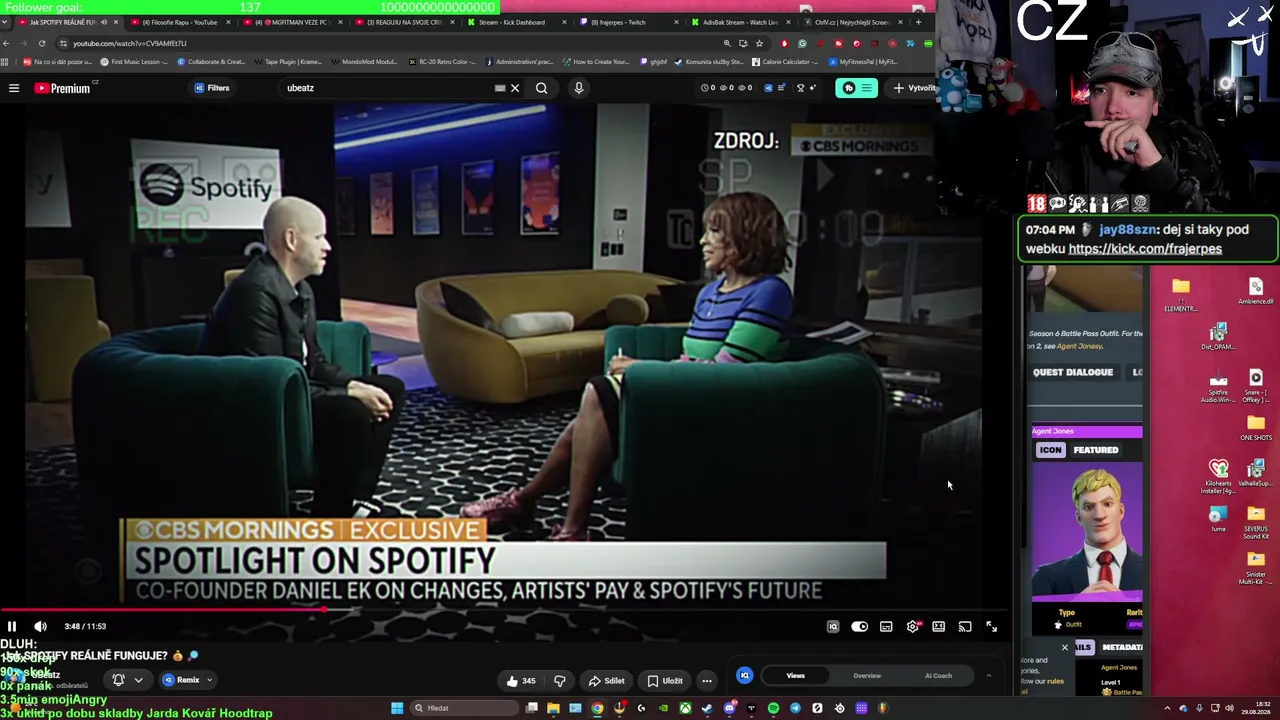Viewport: 1280px width, 720px height.
Task: Open Google Chrome from the taskbar
Action: (x=597, y=709)
